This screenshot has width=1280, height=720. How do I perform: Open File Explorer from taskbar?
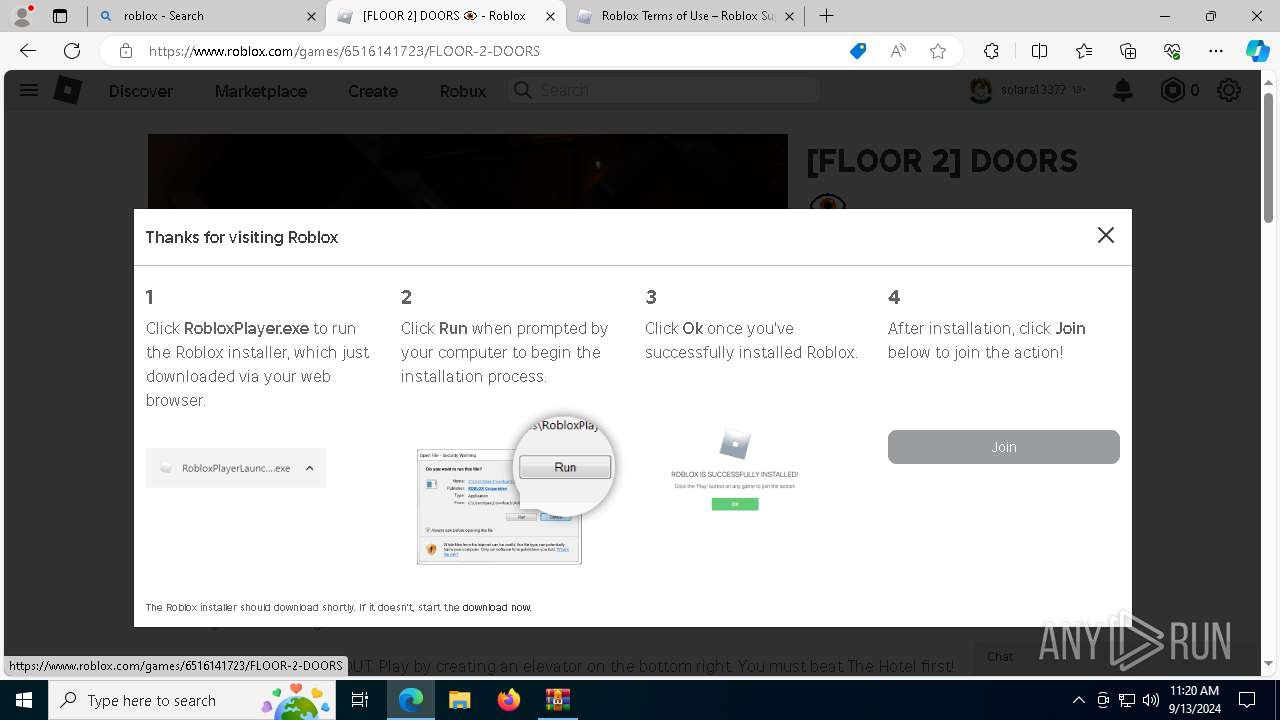(459, 700)
